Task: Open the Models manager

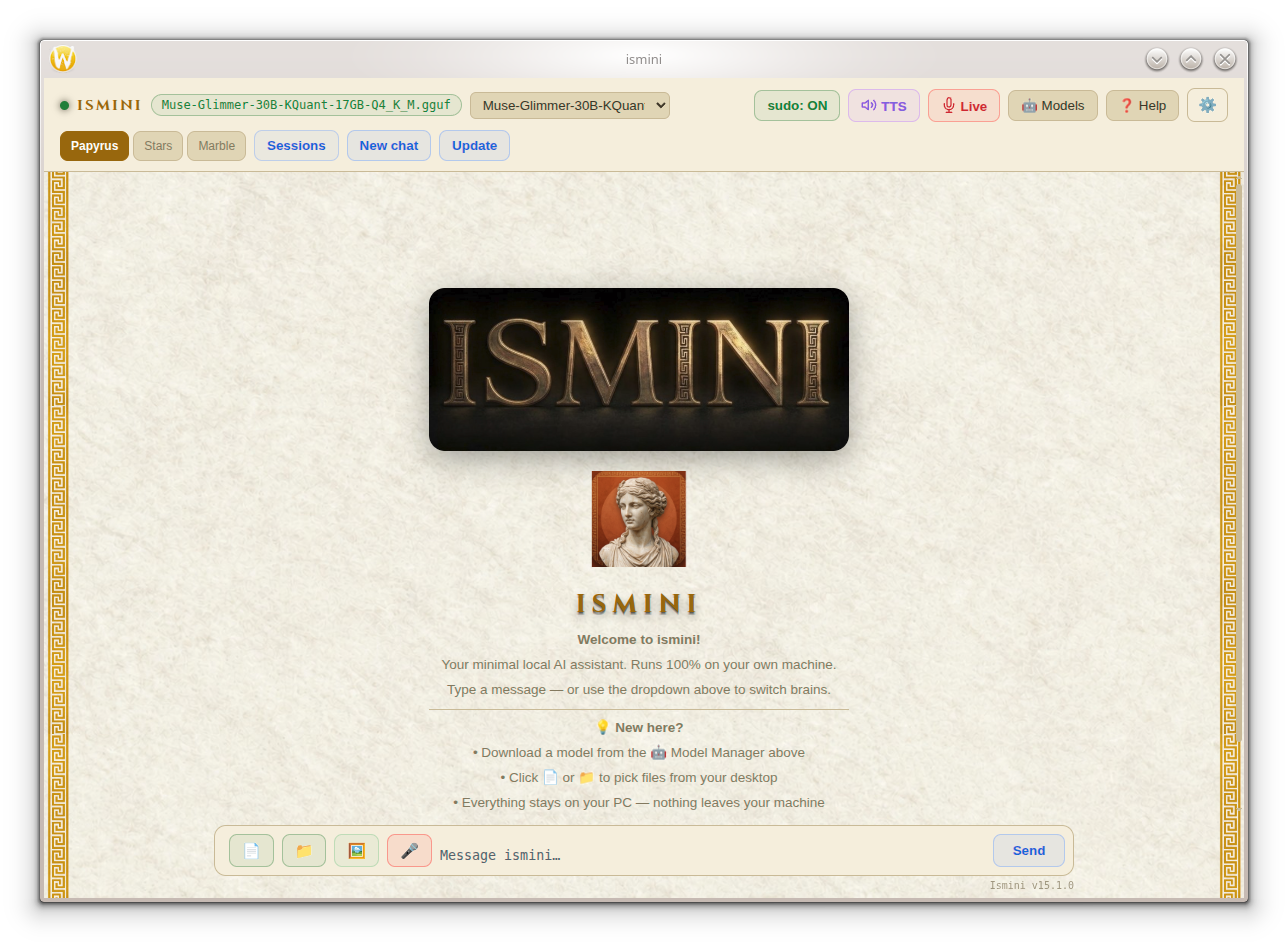Action: pyautogui.click(x=1053, y=105)
